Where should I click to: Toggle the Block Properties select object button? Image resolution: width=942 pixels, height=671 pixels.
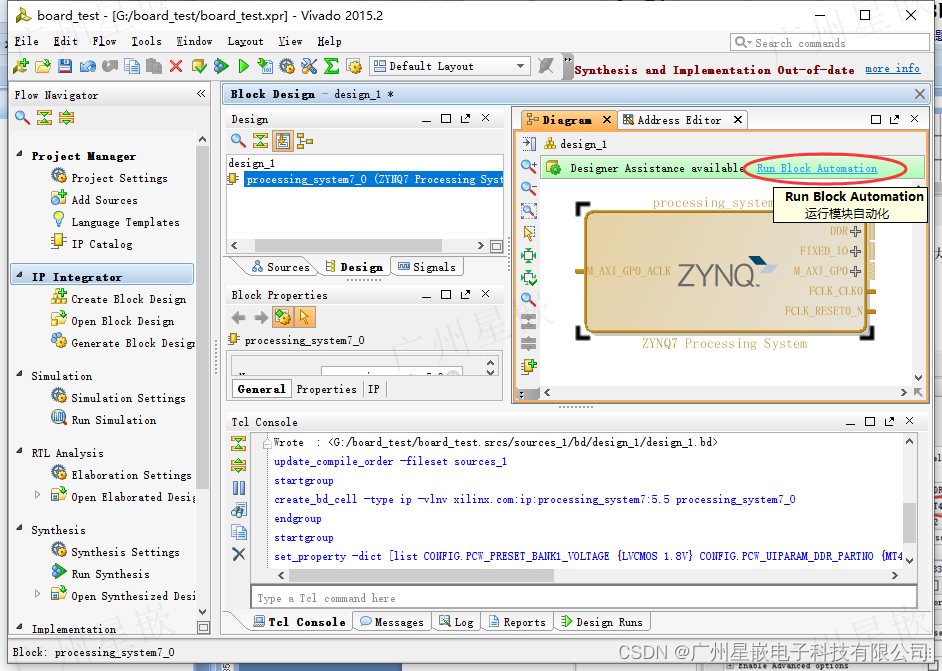click(305, 317)
